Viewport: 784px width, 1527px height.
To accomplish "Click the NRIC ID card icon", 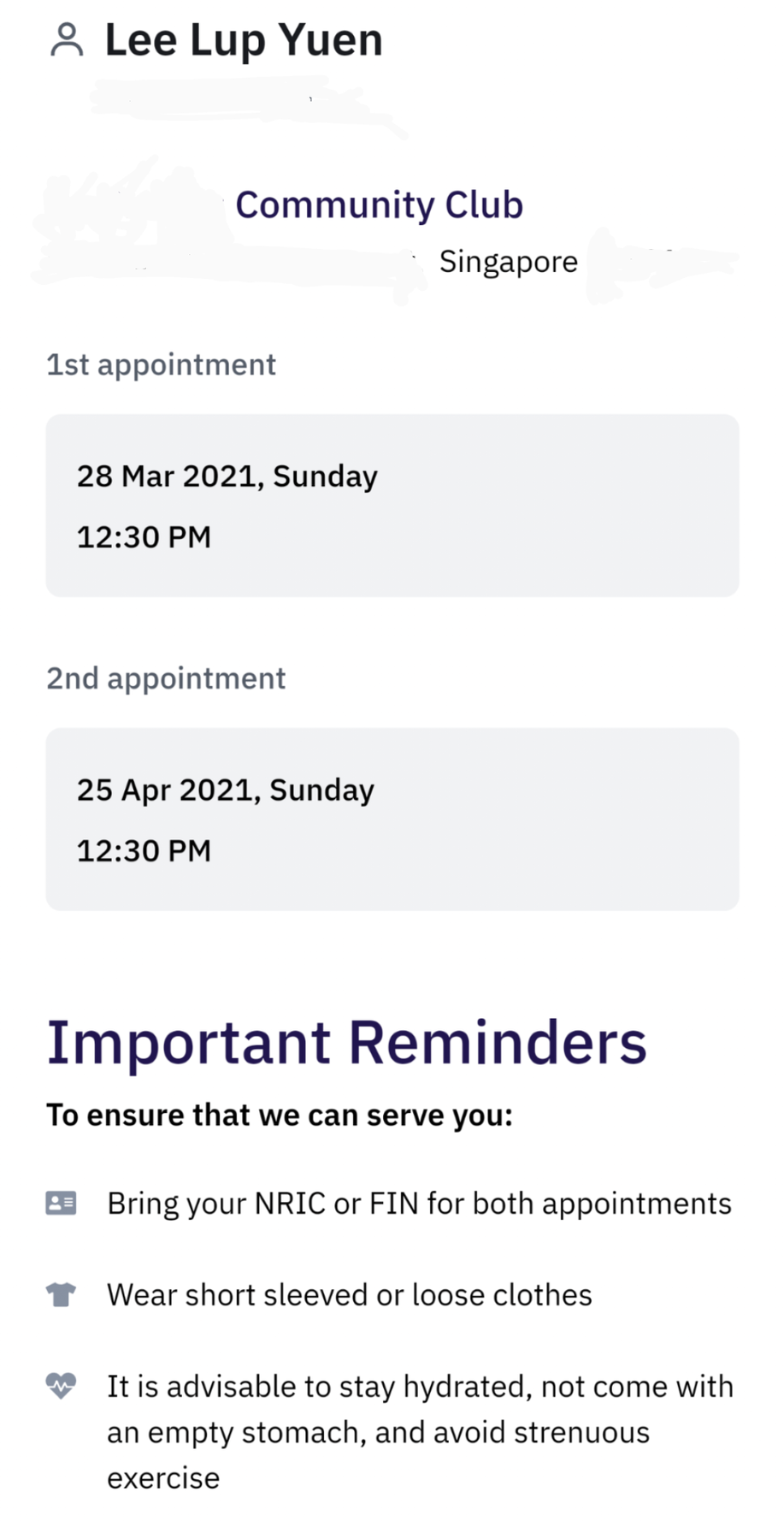I will point(61,1204).
